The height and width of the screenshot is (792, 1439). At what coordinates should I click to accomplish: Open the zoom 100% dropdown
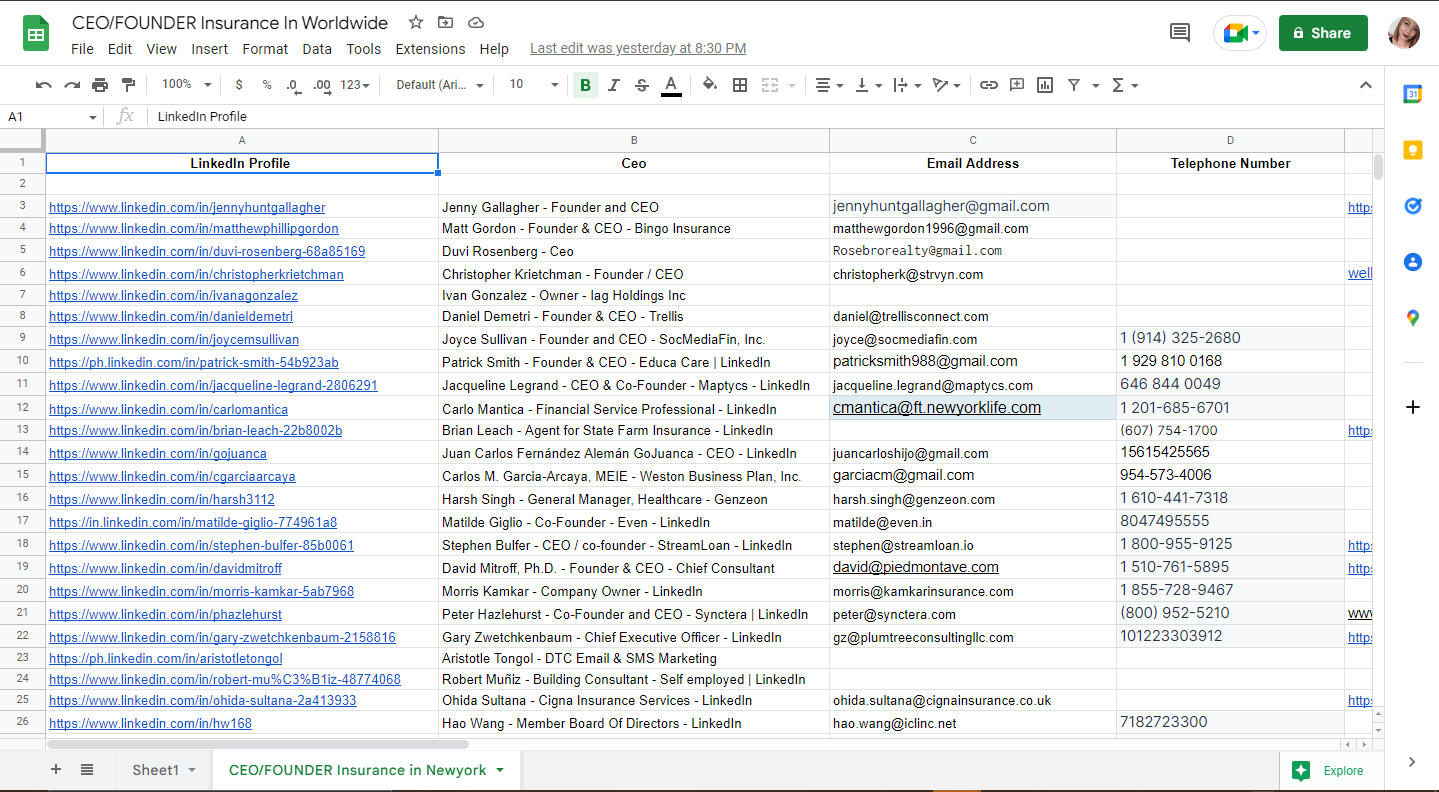click(x=187, y=85)
